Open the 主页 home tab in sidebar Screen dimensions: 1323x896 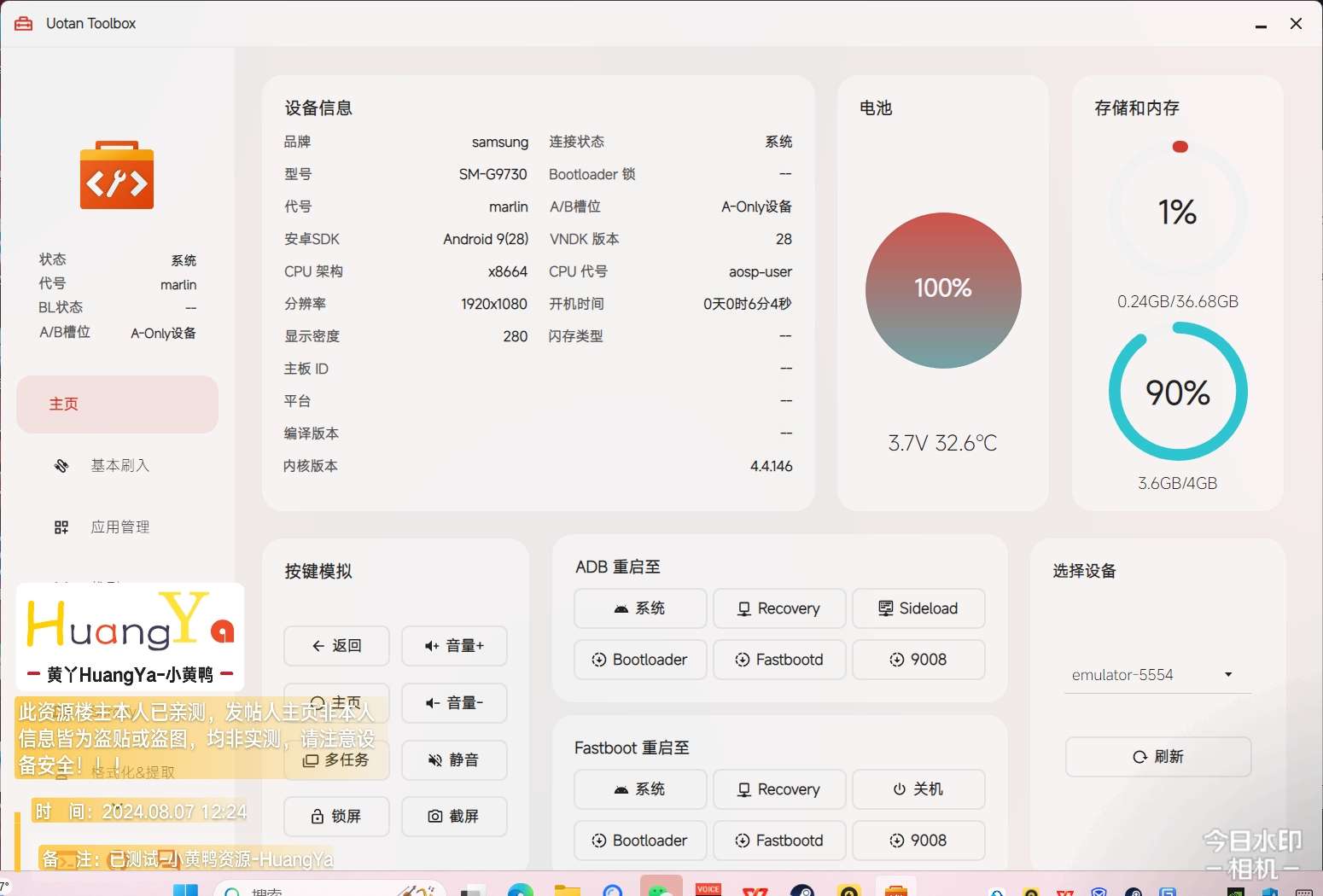point(117,404)
